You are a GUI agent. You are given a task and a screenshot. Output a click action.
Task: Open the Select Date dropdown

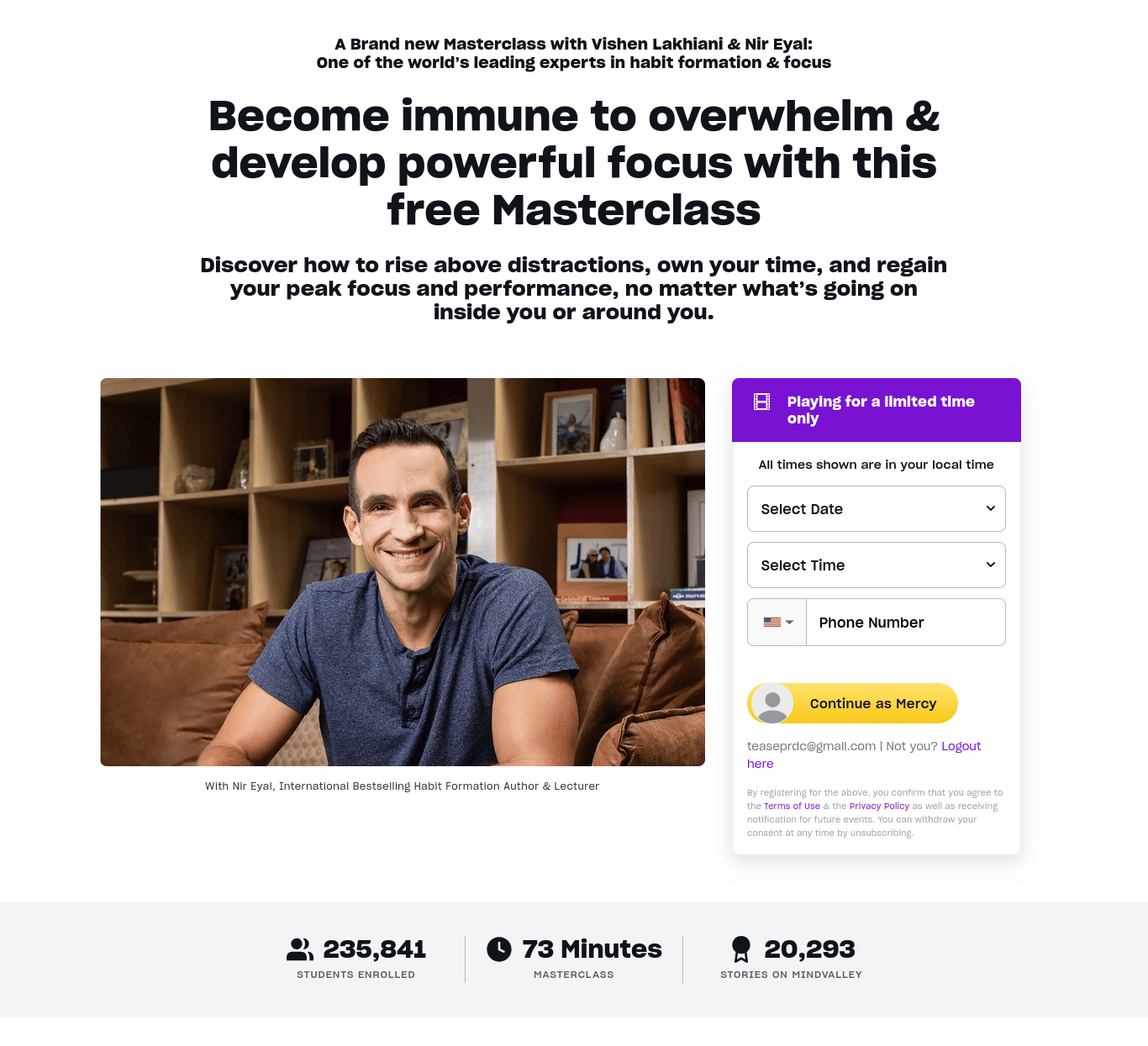tap(877, 509)
